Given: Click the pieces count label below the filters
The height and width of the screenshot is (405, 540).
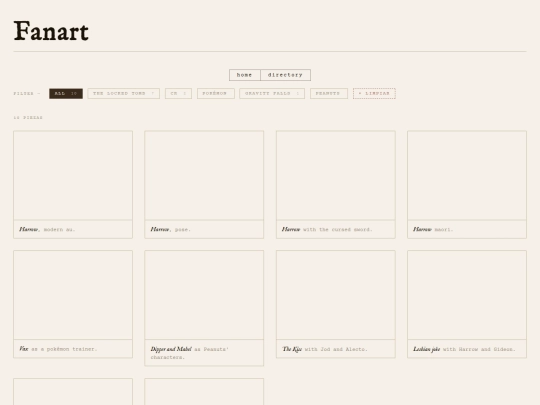Looking at the screenshot, I should pyautogui.click(x=28, y=118).
